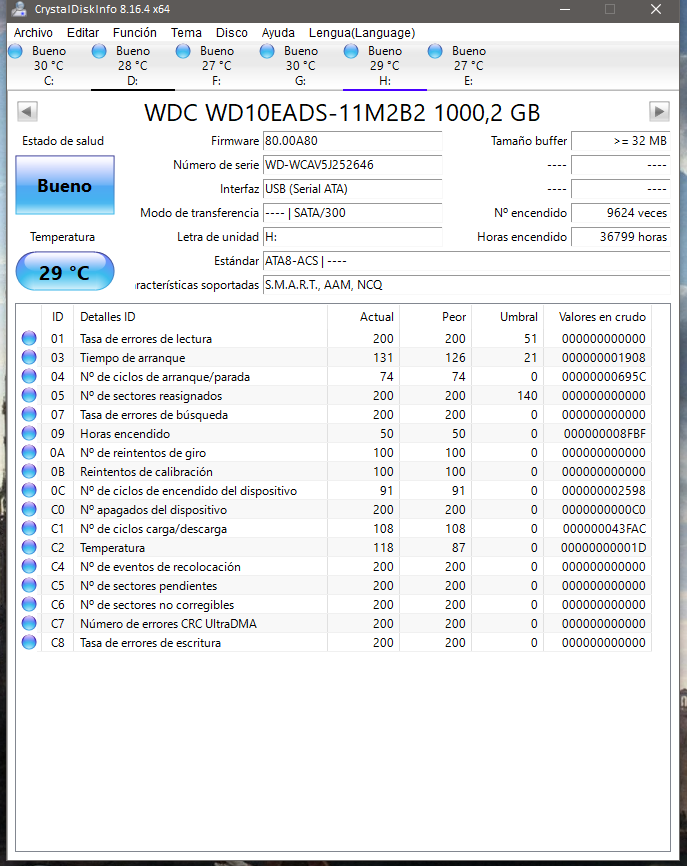Select Interfaz field USB (Serial ATA)
The image size is (687, 866).
(352, 189)
